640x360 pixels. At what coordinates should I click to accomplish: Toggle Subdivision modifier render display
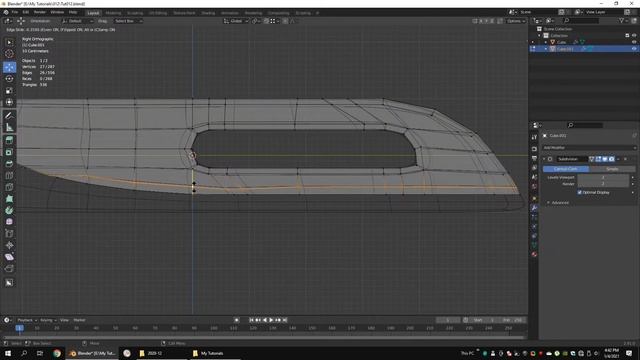(x=611, y=159)
